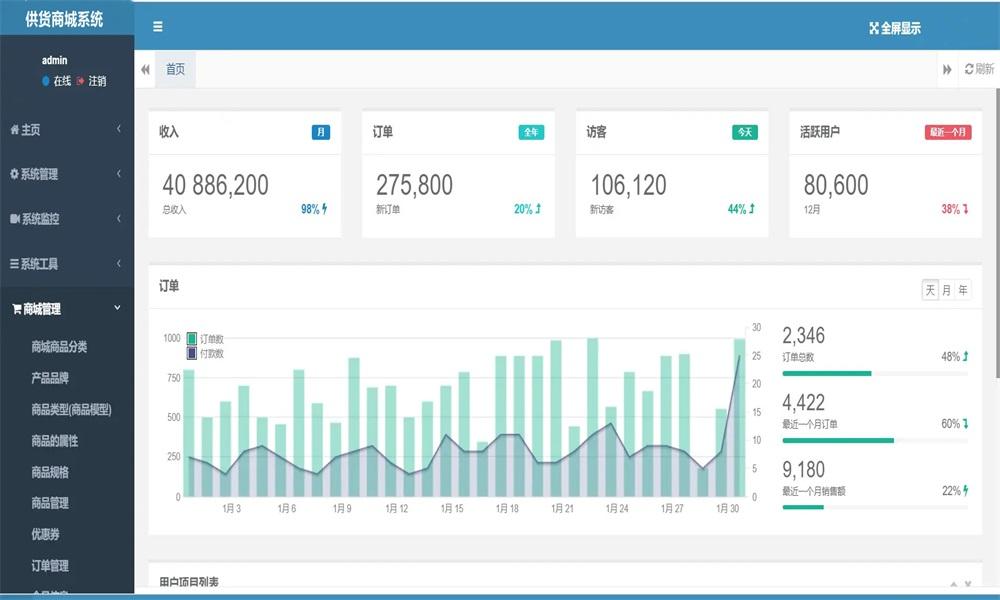Toggle the hamburger sidebar menu icon

[x=158, y=27]
